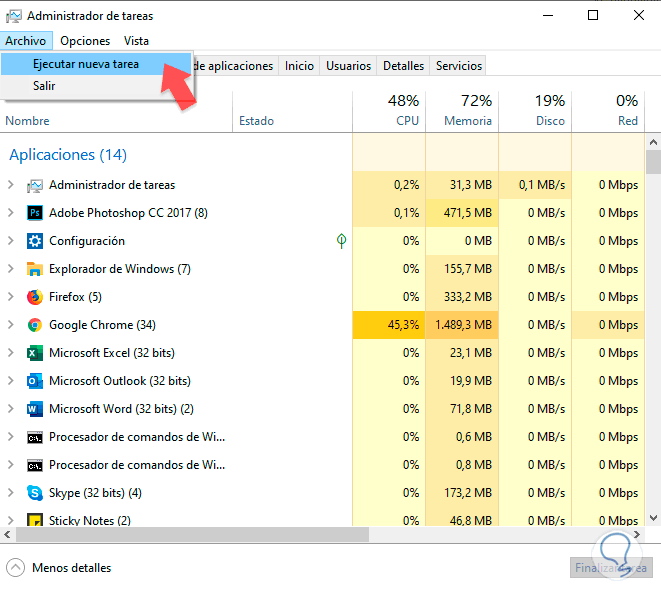The width and height of the screenshot is (661, 590).
Task: Click the Administrador de tareas row icon
Action: [x=35, y=185]
